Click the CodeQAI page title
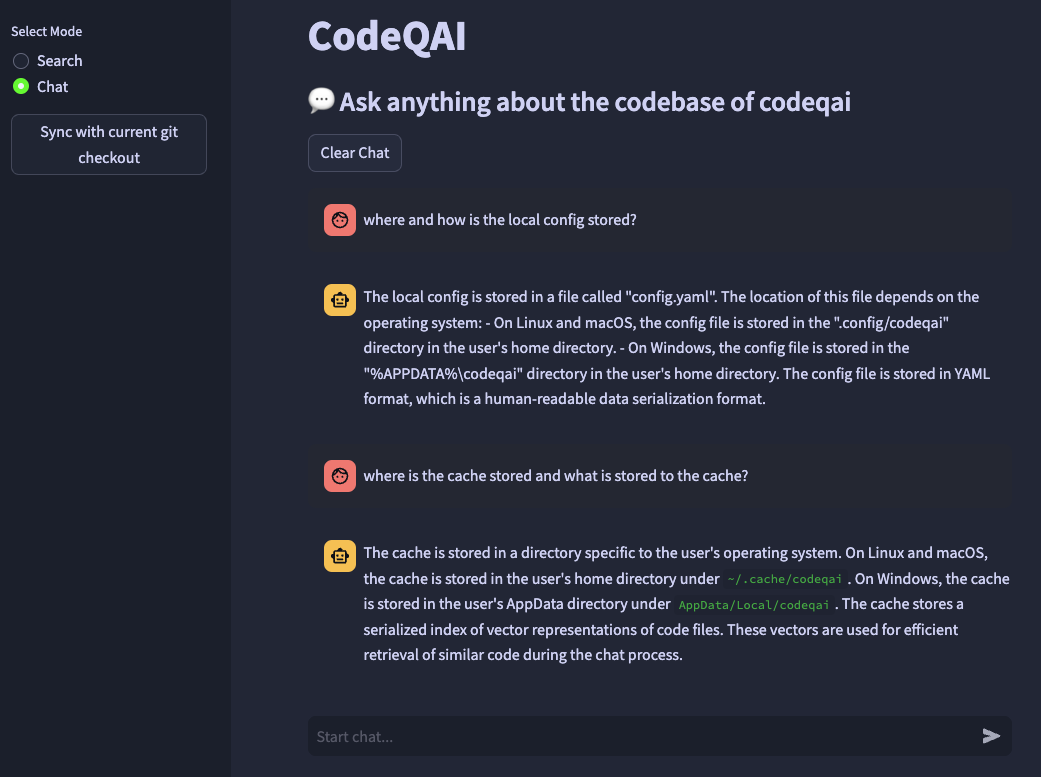1041x777 pixels. (387, 37)
